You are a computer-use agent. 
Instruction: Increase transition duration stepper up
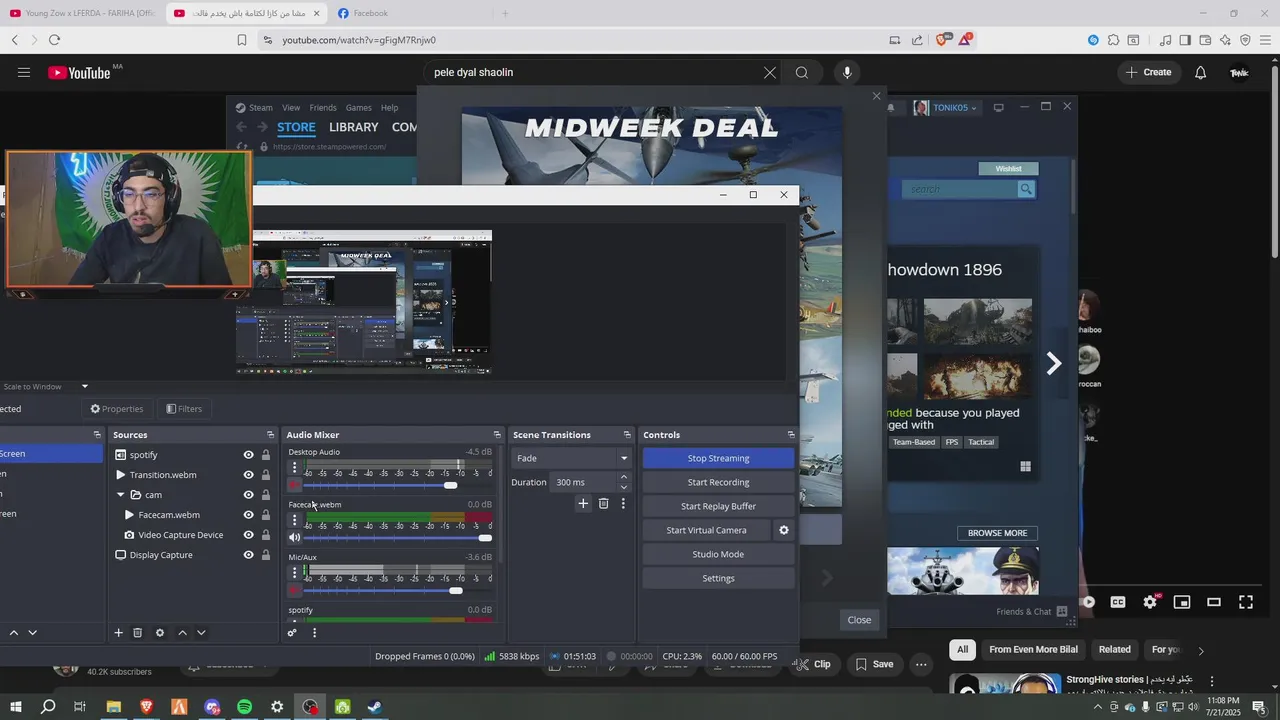click(624, 477)
